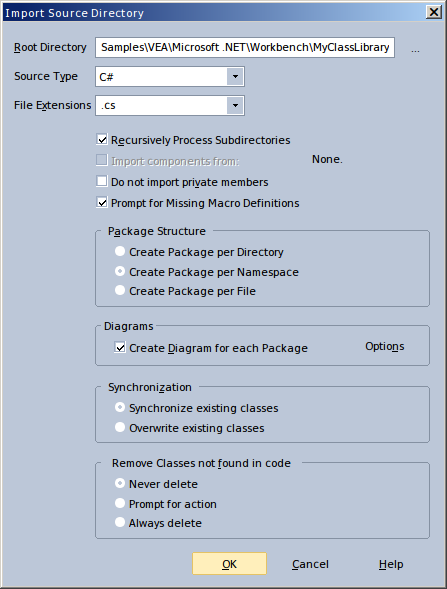Toggle Prompt for Missing Macro Definitions
The image size is (447, 589).
(102, 202)
